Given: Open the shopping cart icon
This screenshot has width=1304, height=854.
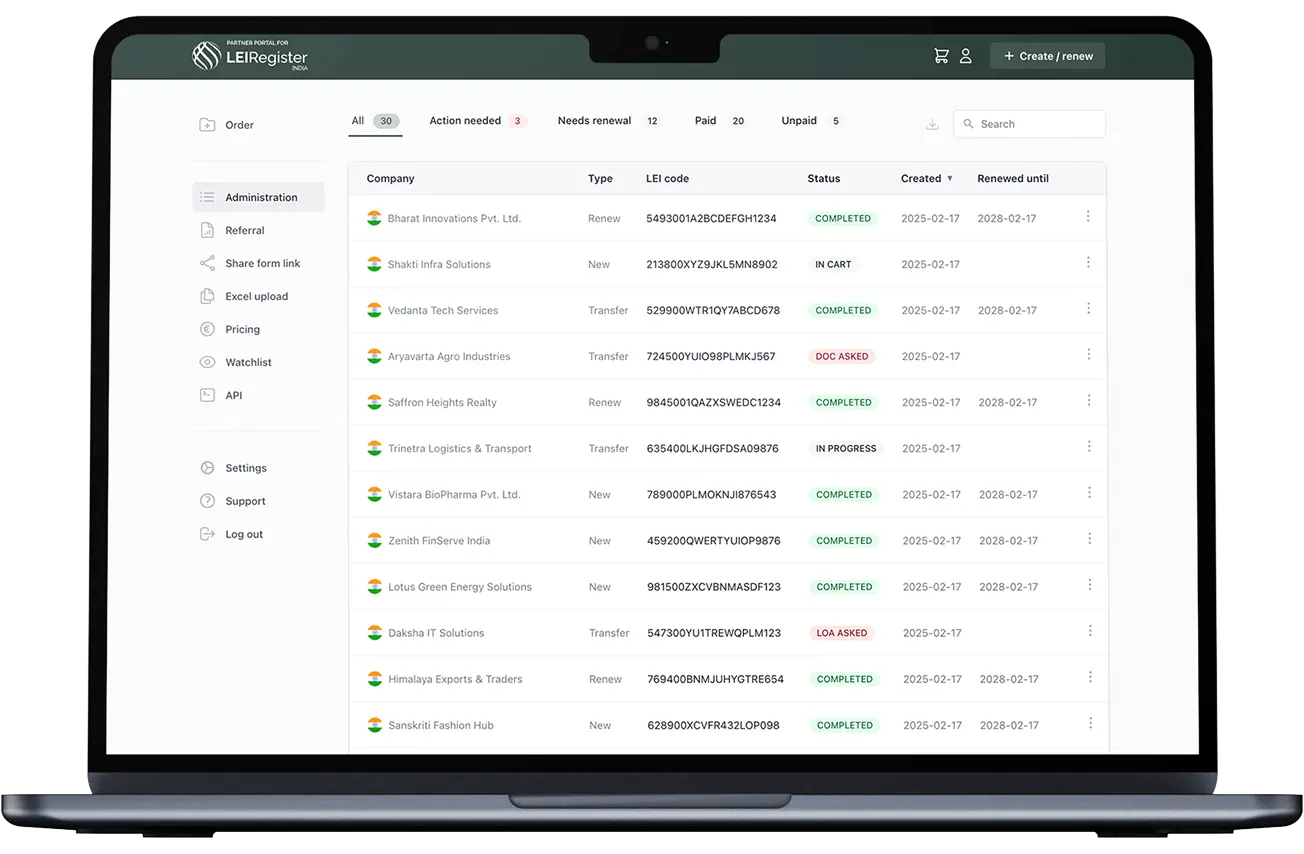Looking at the screenshot, I should [940, 55].
